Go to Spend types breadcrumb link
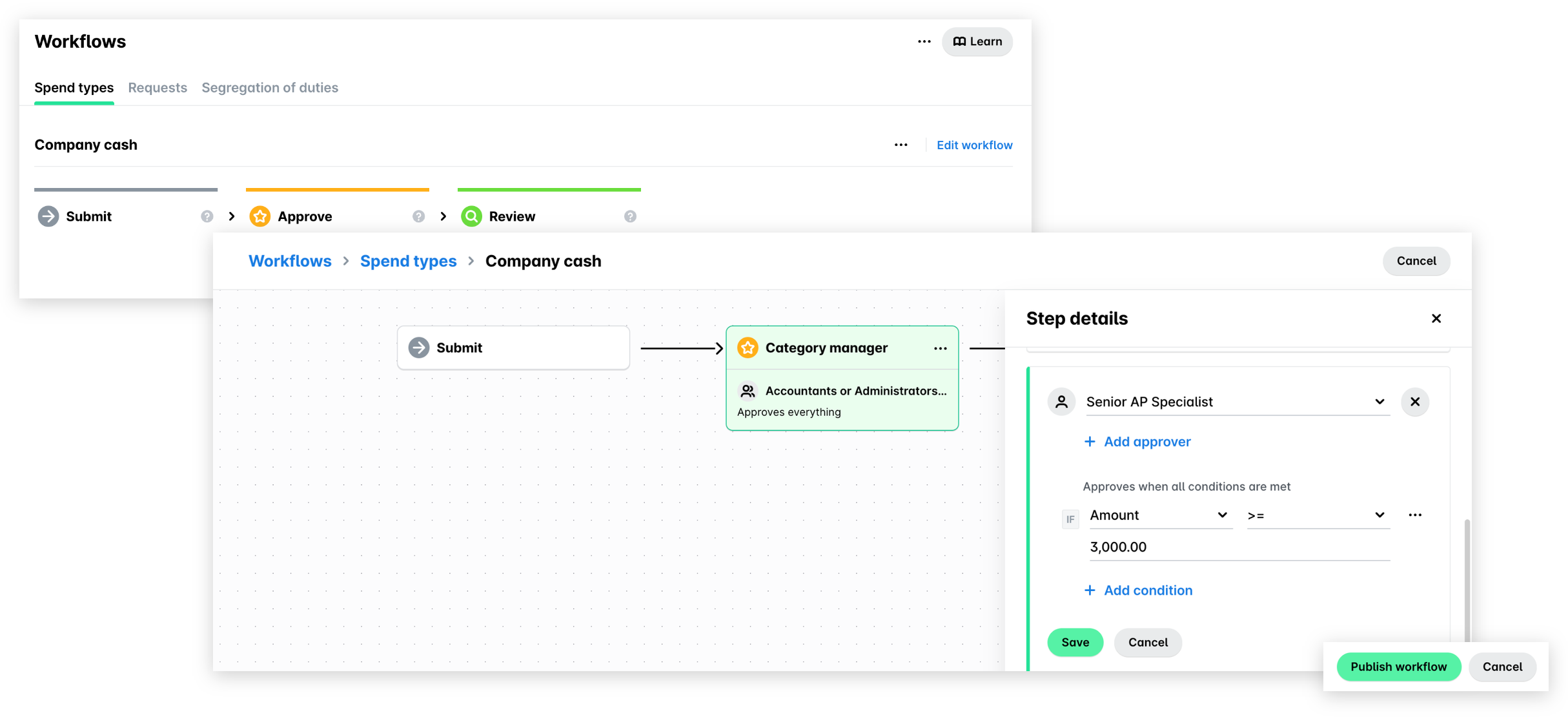The image size is (1568, 717). [408, 261]
